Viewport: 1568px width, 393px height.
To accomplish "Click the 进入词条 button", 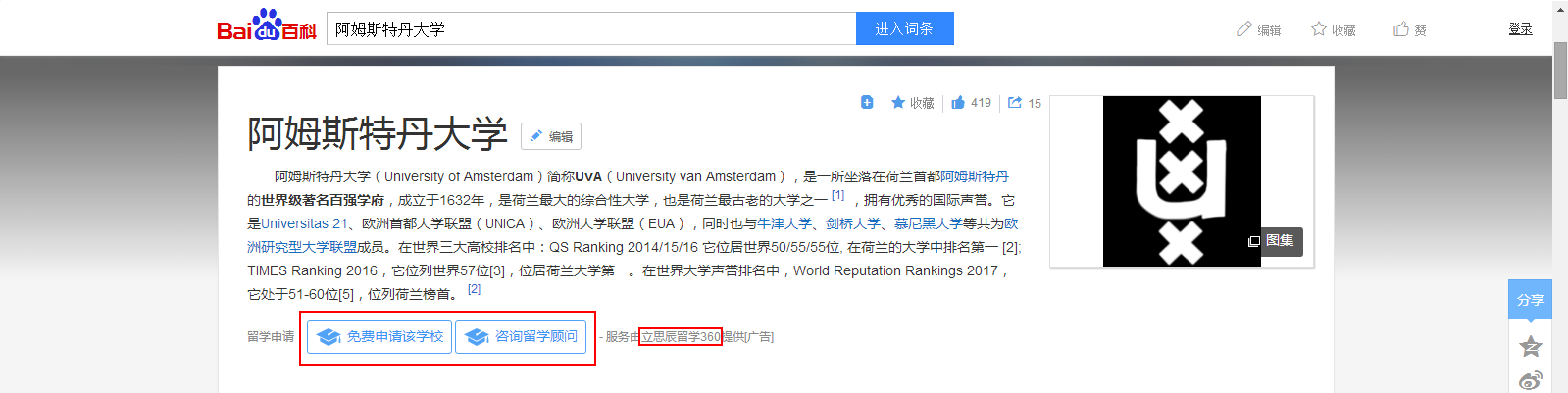I will [904, 28].
